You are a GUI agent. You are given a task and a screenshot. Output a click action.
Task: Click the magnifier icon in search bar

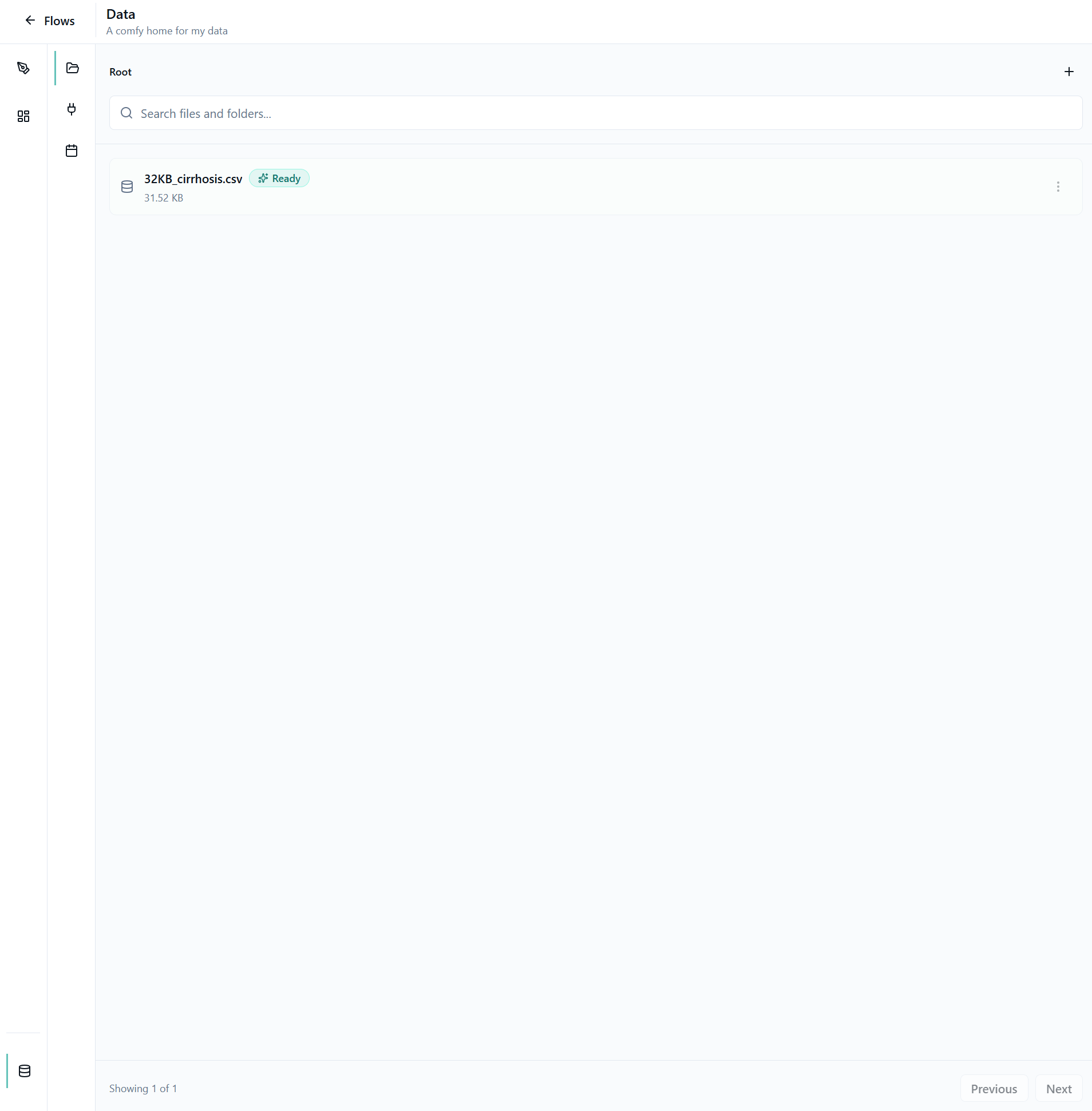tap(126, 113)
